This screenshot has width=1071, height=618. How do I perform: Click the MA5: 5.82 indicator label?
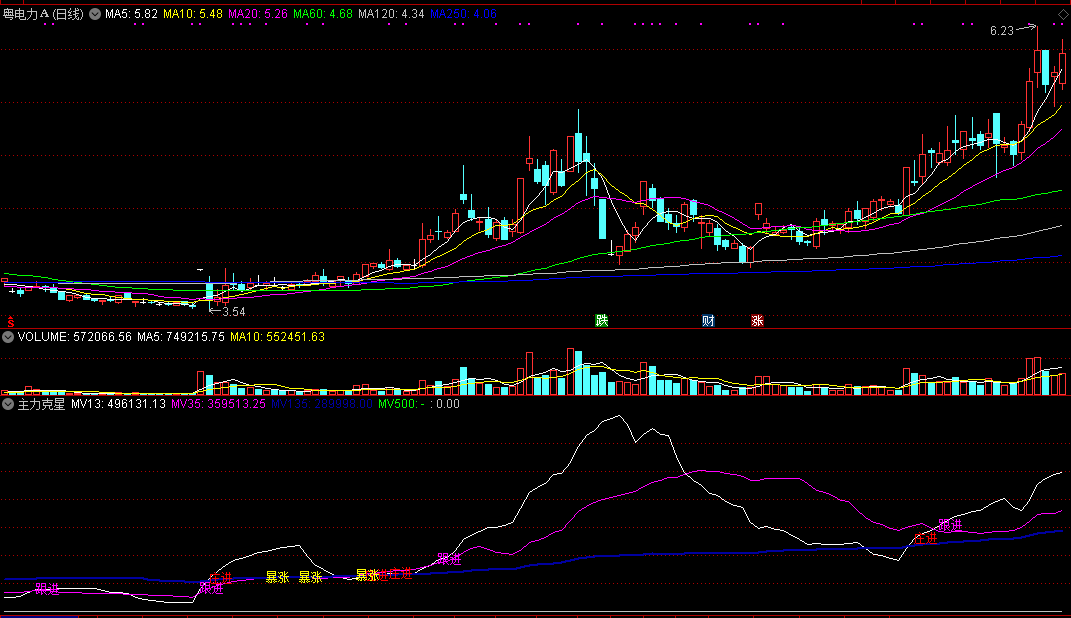[131, 14]
